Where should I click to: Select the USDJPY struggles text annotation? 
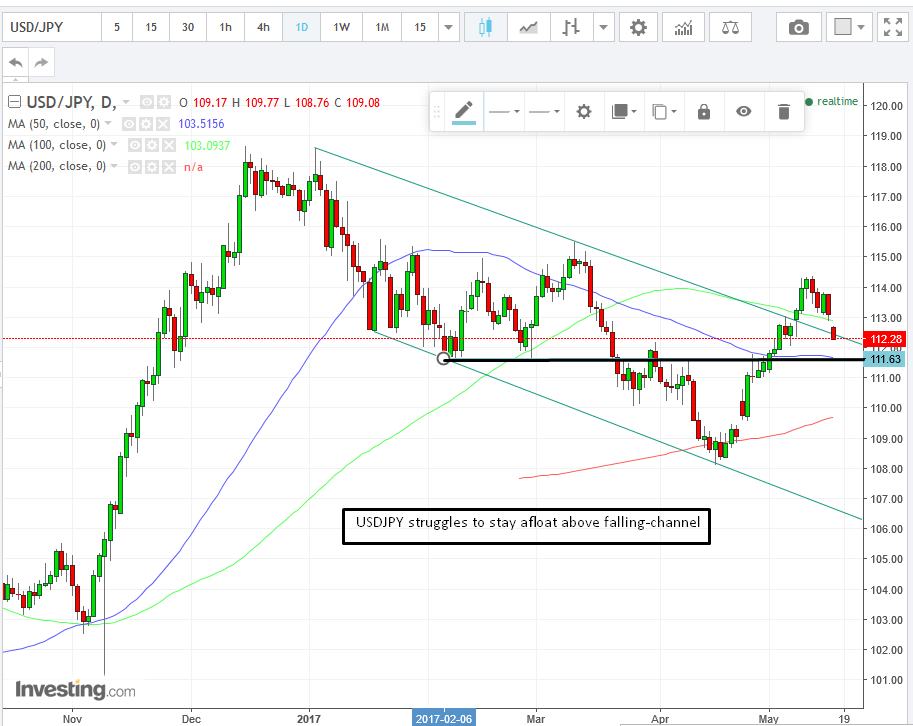coord(526,526)
